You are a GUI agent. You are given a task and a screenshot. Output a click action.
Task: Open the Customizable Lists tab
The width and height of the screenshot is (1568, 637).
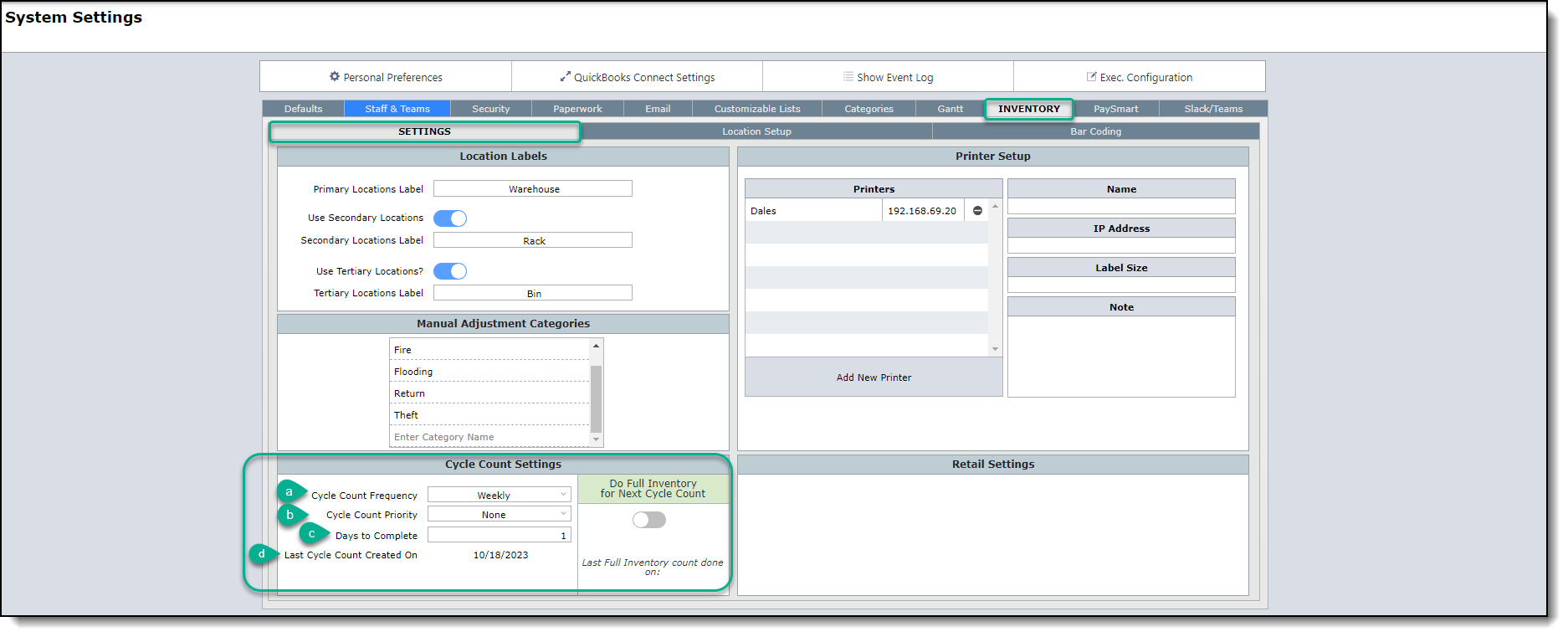click(x=757, y=109)
